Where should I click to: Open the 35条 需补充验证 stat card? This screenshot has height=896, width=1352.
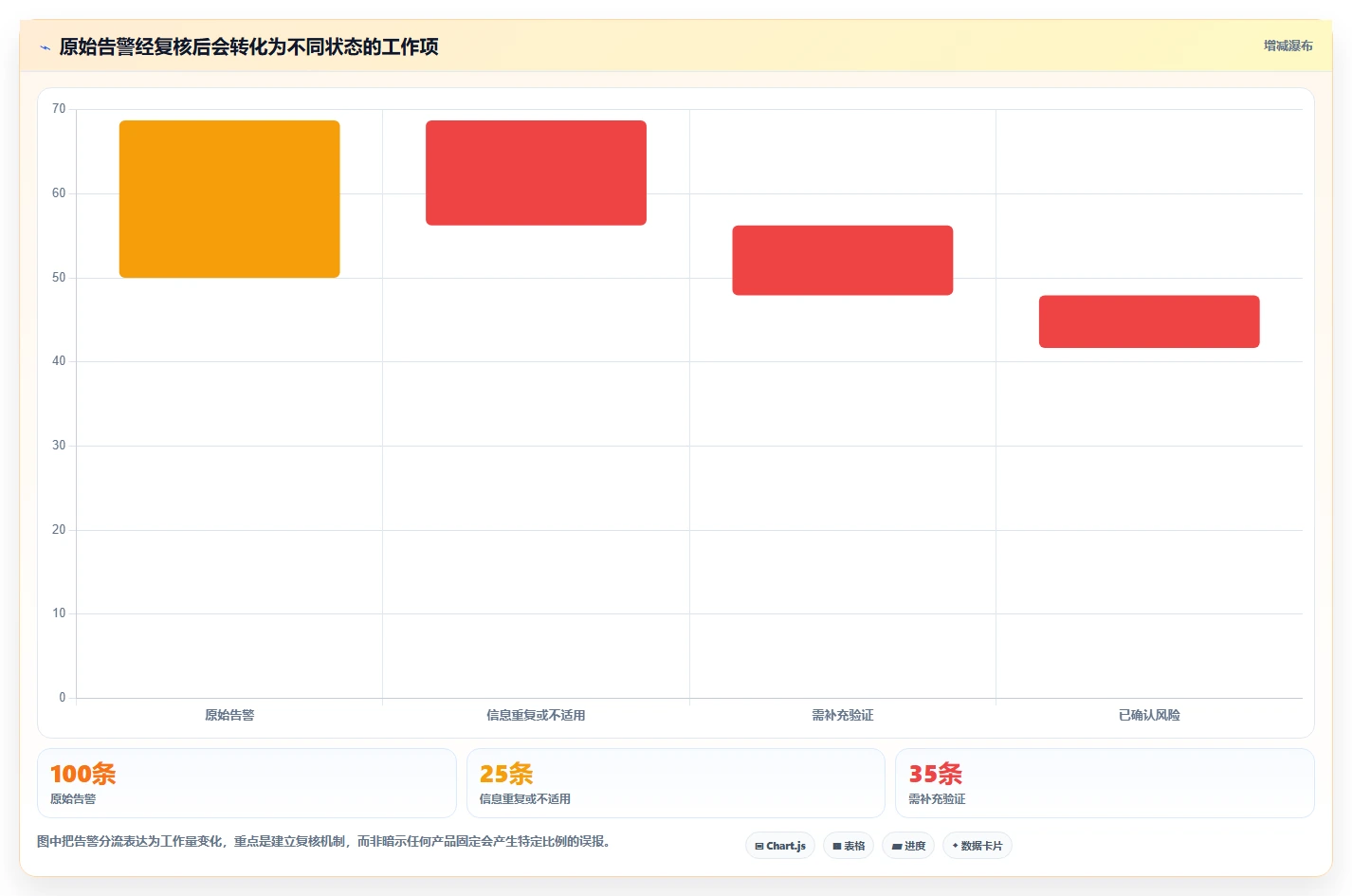tap(1105, 783)
